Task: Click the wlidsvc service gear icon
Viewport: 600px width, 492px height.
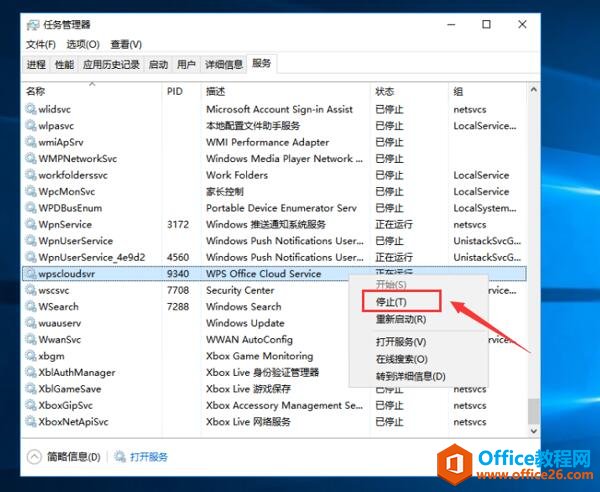Action: tap(31, 109)
